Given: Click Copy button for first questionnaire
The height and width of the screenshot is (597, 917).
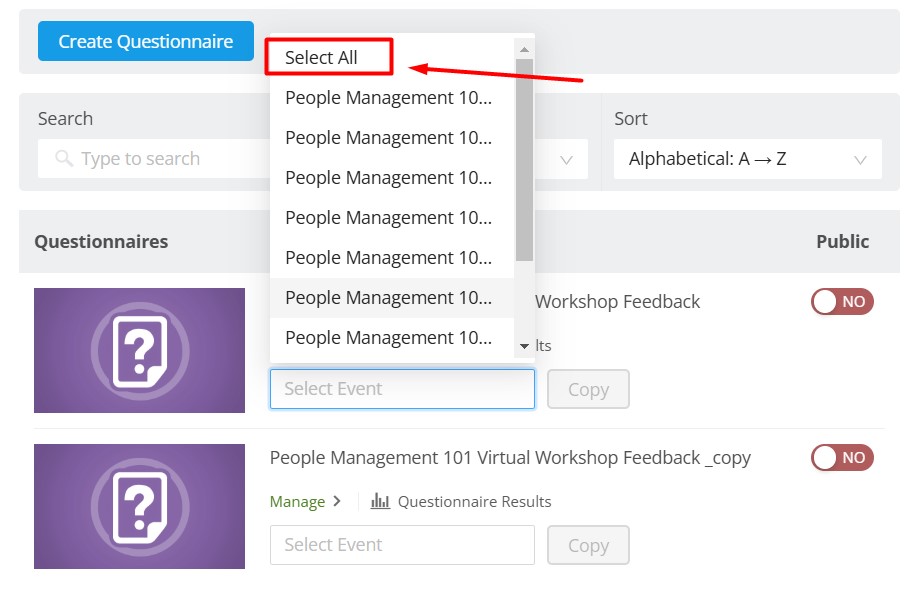Looking at the screenshot, I should pyautogui.click(x=588, y=389).
